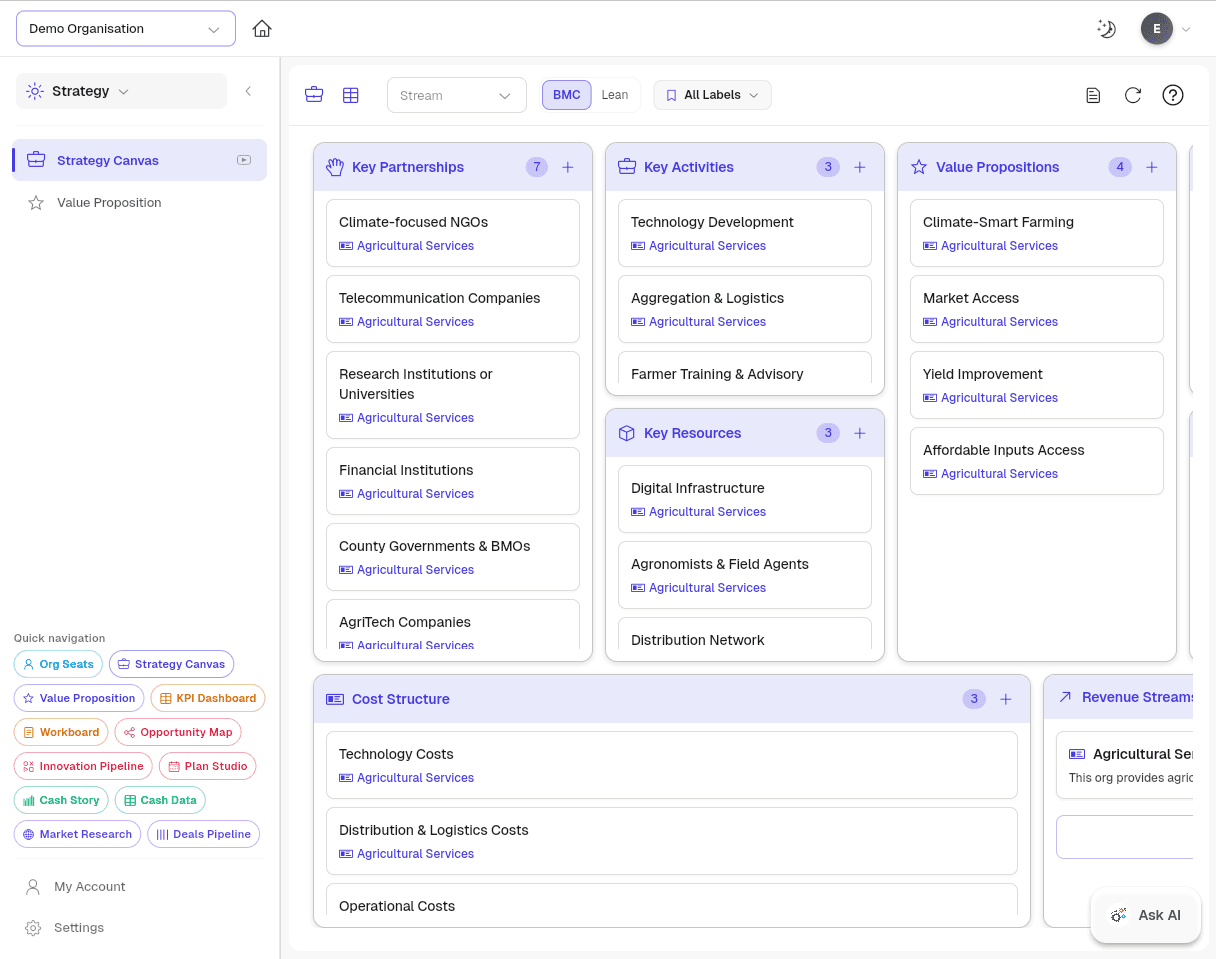Open the Climate-Smart Farming card
Screen dimensions: 1216x959
(1037, 233)
